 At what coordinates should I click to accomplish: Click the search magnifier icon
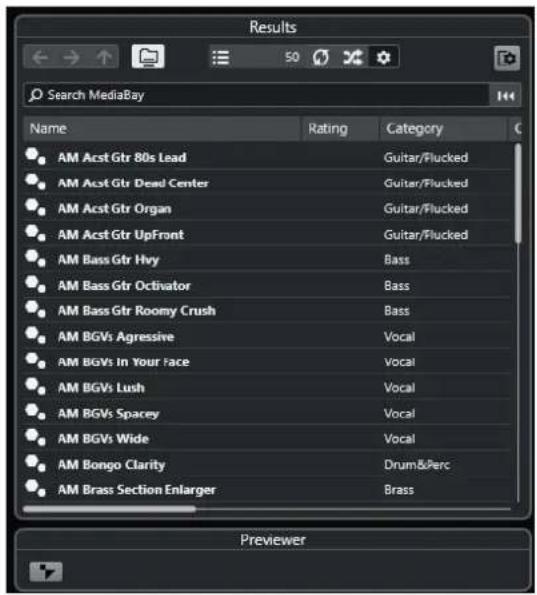tap(36, 95)
